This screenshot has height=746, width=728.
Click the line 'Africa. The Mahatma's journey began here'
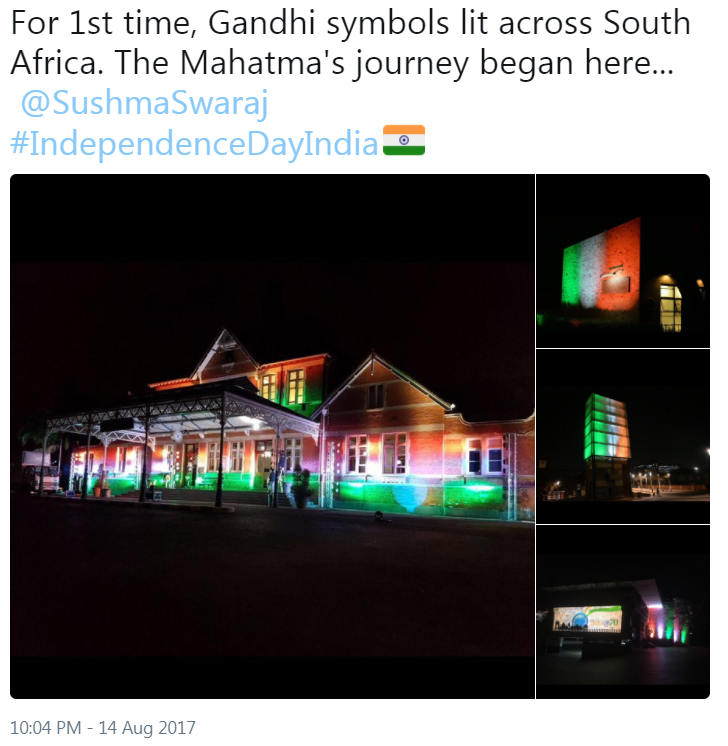tap(342, 62)
